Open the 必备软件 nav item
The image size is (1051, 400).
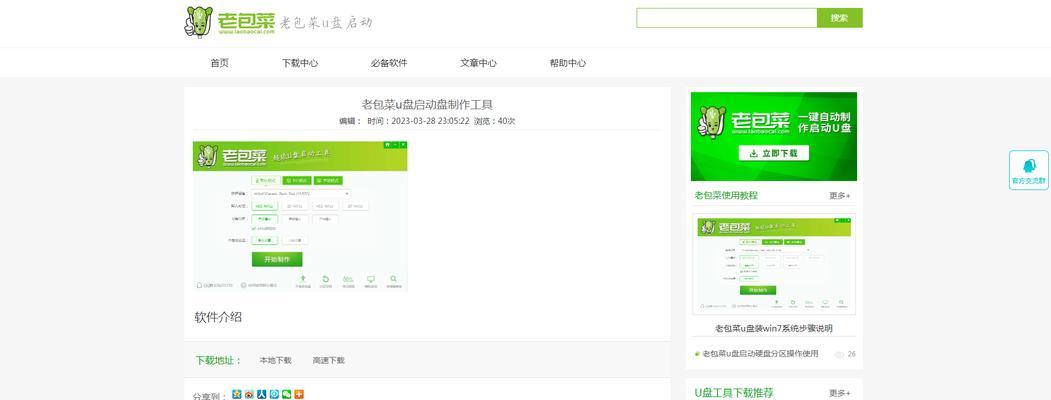(389, 63)
